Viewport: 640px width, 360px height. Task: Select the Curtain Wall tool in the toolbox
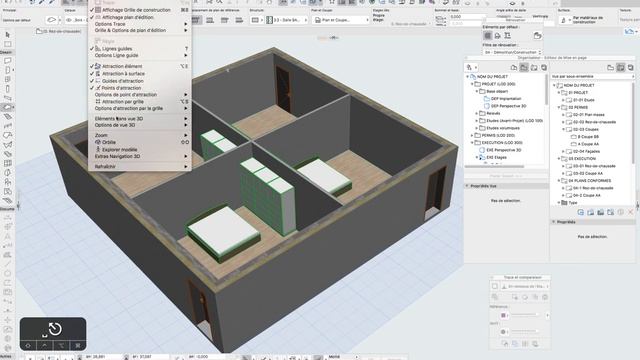pos(7,163)
